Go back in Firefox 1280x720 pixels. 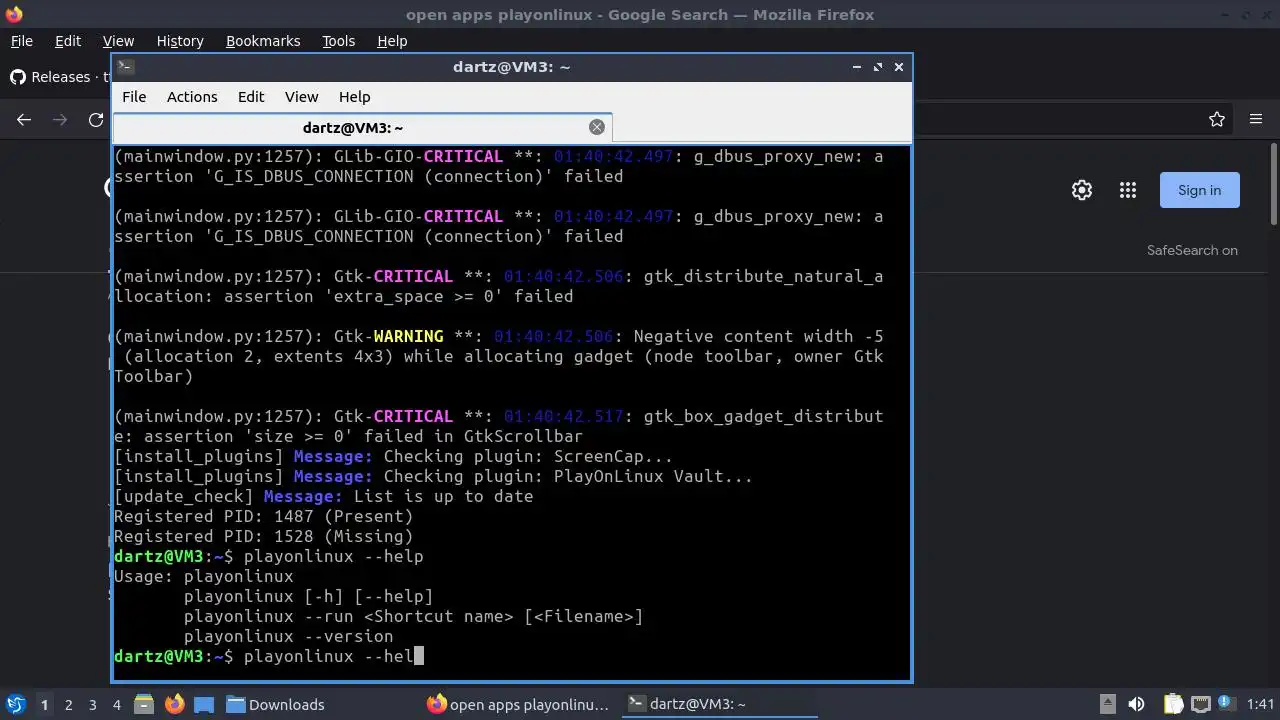click(24, 120)
